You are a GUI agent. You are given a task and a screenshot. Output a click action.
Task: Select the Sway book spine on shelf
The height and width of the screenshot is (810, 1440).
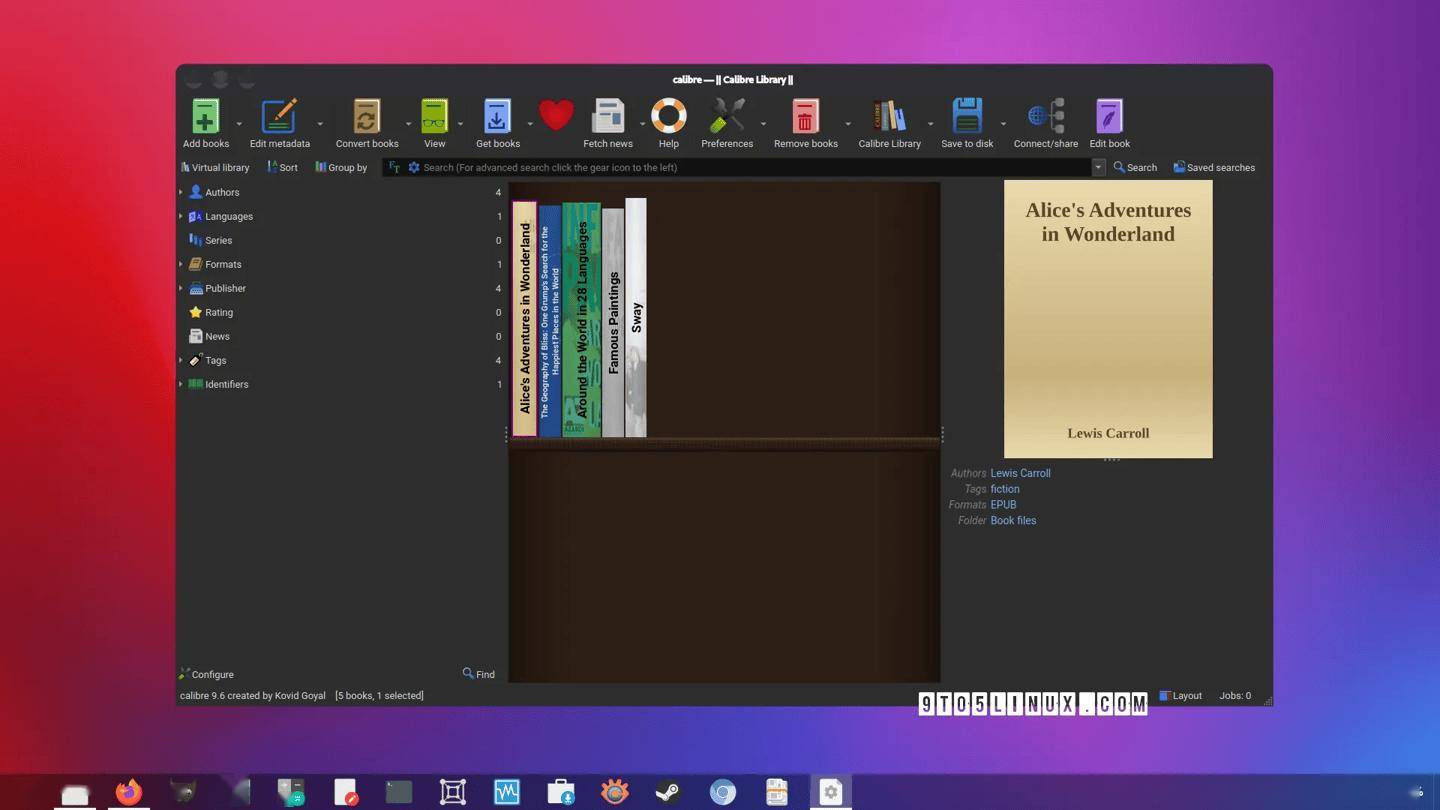(636, 318)
